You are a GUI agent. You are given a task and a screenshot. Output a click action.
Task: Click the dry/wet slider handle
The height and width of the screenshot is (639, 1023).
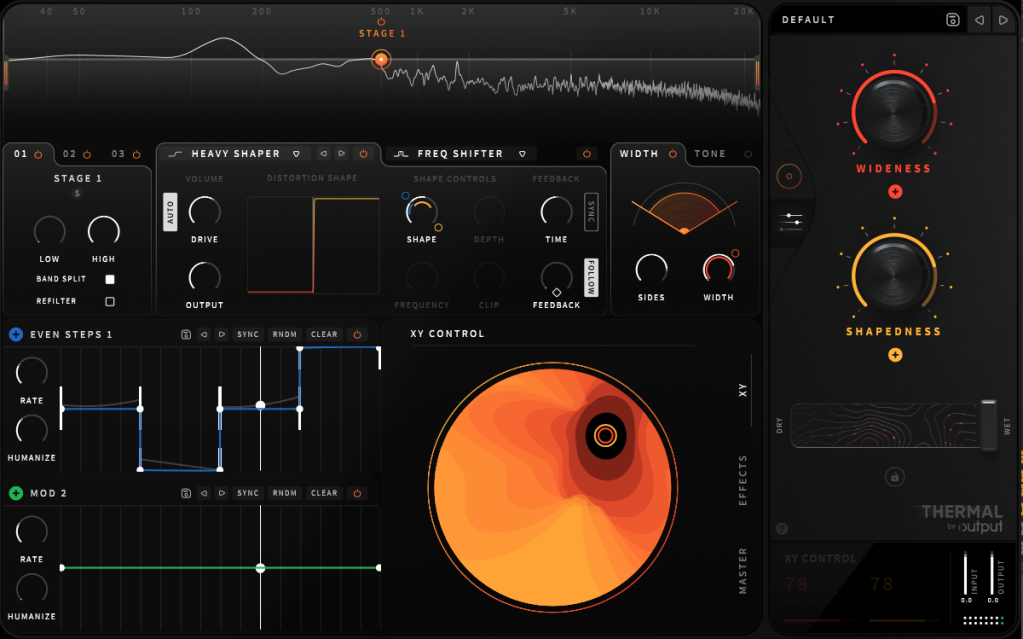(x=988, y=425)
